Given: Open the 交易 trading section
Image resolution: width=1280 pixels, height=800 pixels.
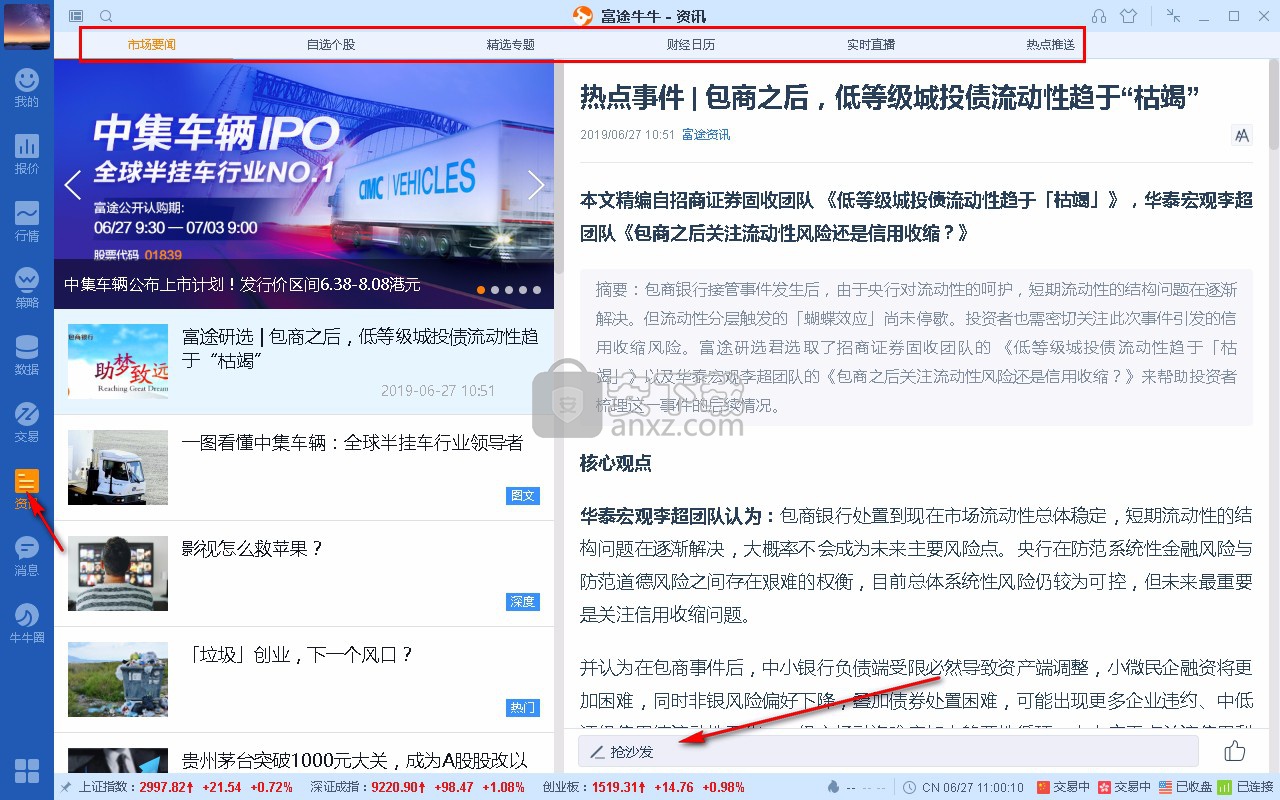Looking at the screenshot, I should (x=27, y=422).
